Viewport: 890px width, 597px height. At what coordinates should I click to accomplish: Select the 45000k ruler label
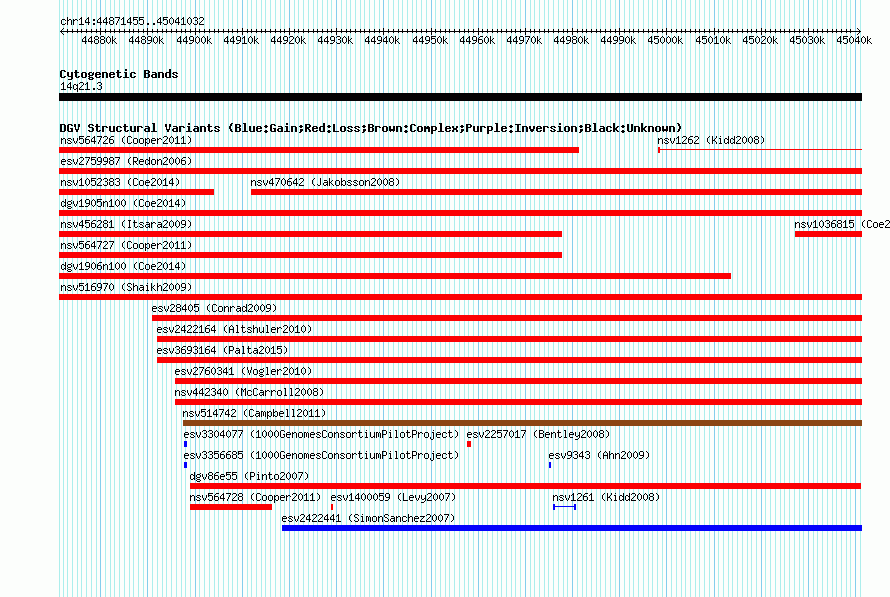pos(665,40)
